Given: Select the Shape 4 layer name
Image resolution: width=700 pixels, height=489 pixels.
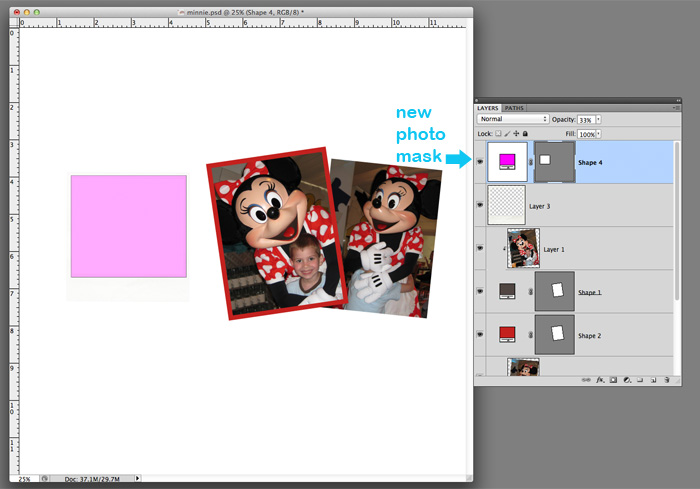Looking at the screenshot, I should click(x=590, y=163).
